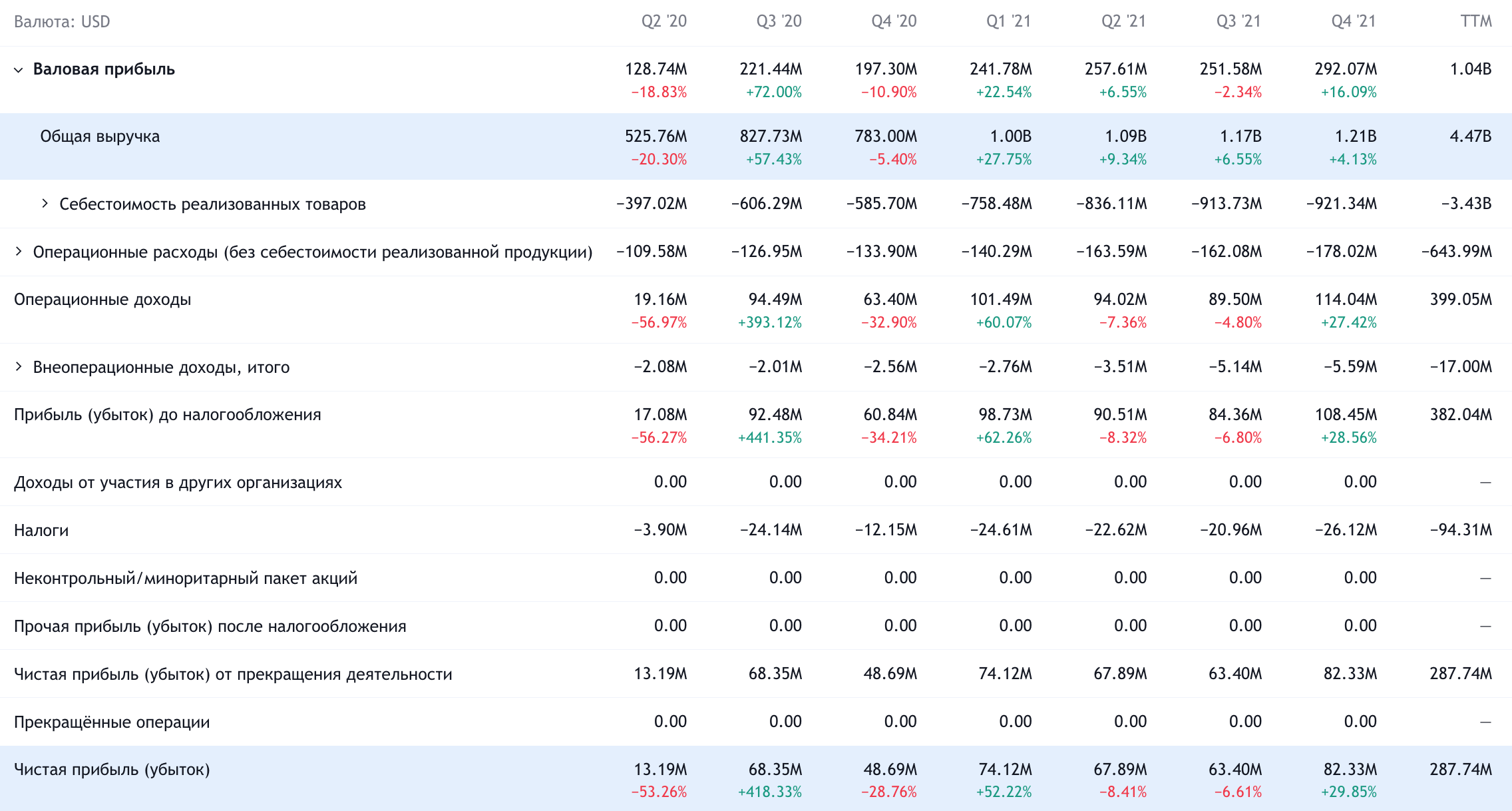Select net income change −53.26%
Viewport: 1512px width, 811px height.
coord(659,792)
